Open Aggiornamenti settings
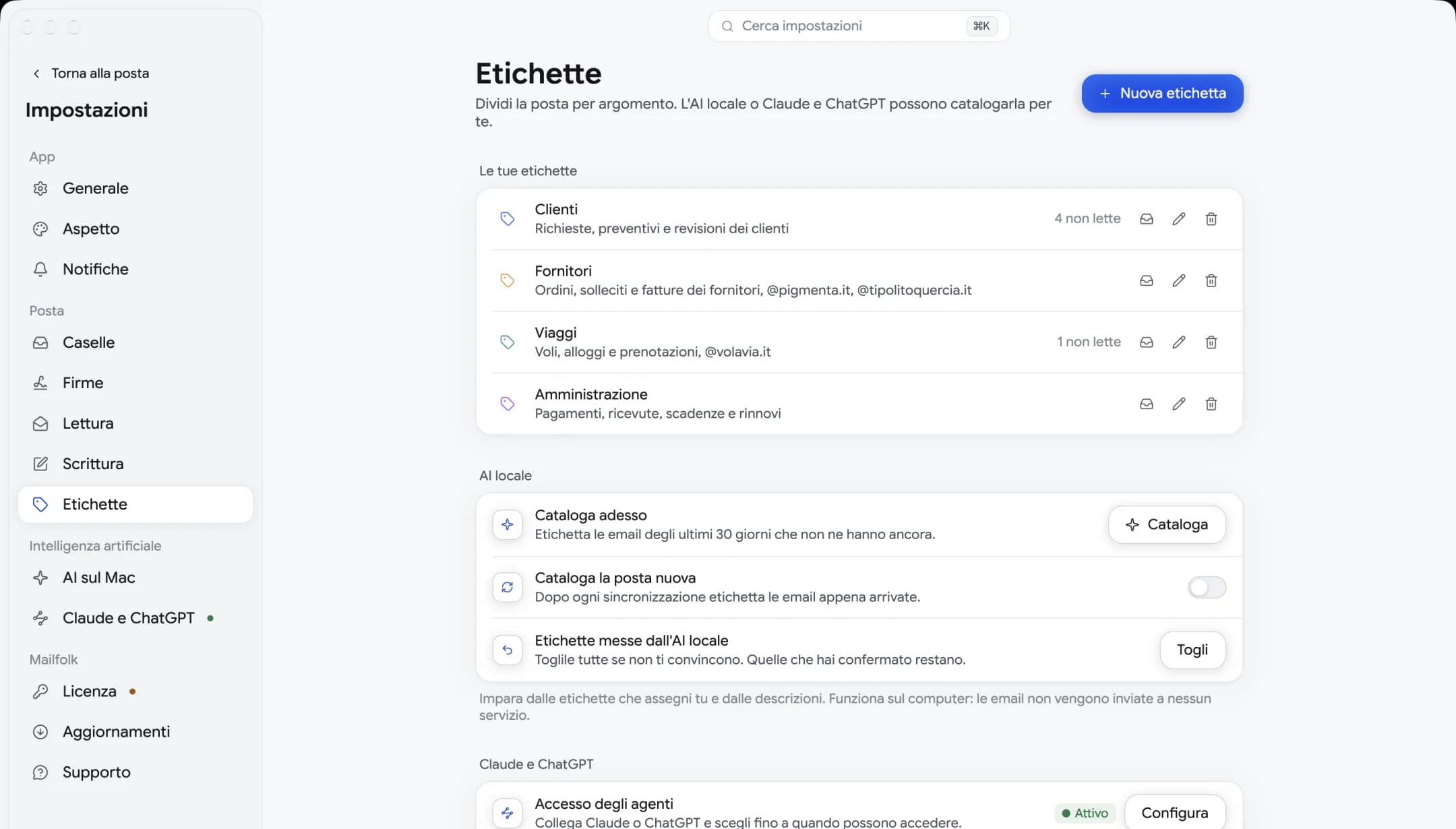 click(135, 732)
